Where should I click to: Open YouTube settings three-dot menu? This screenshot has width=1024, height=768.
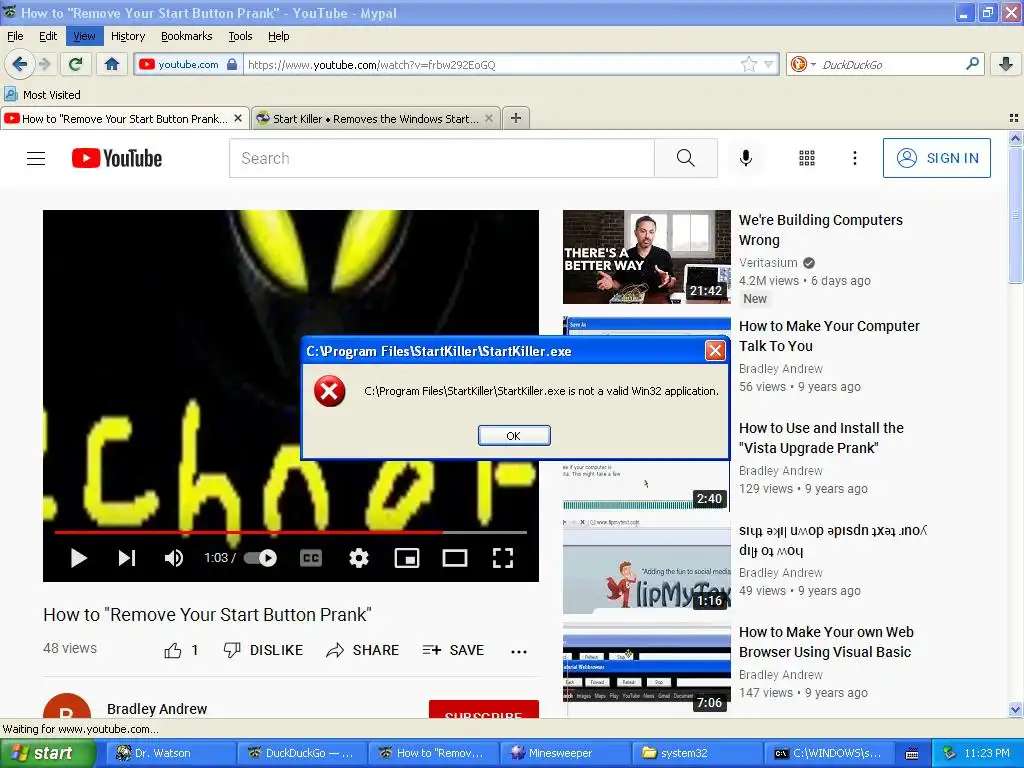[854, 158]
